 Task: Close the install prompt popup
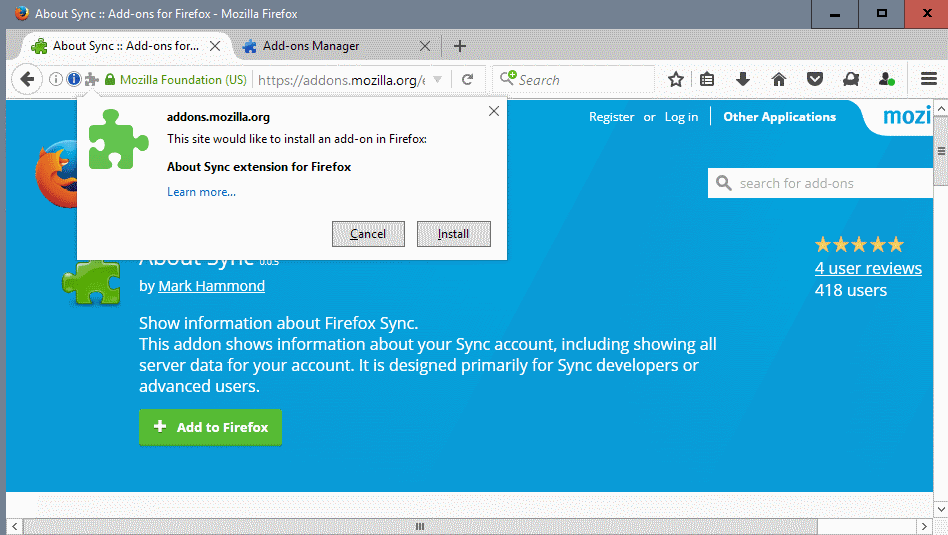[x=493, y=111]
